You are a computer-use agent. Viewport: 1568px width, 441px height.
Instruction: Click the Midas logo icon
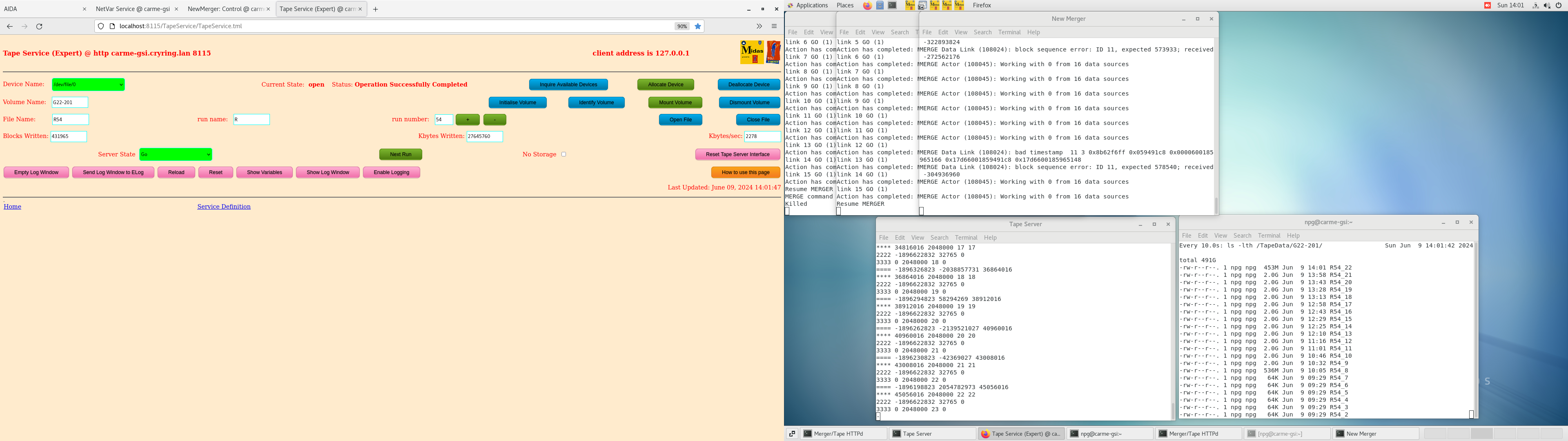[x=752, y=52]
